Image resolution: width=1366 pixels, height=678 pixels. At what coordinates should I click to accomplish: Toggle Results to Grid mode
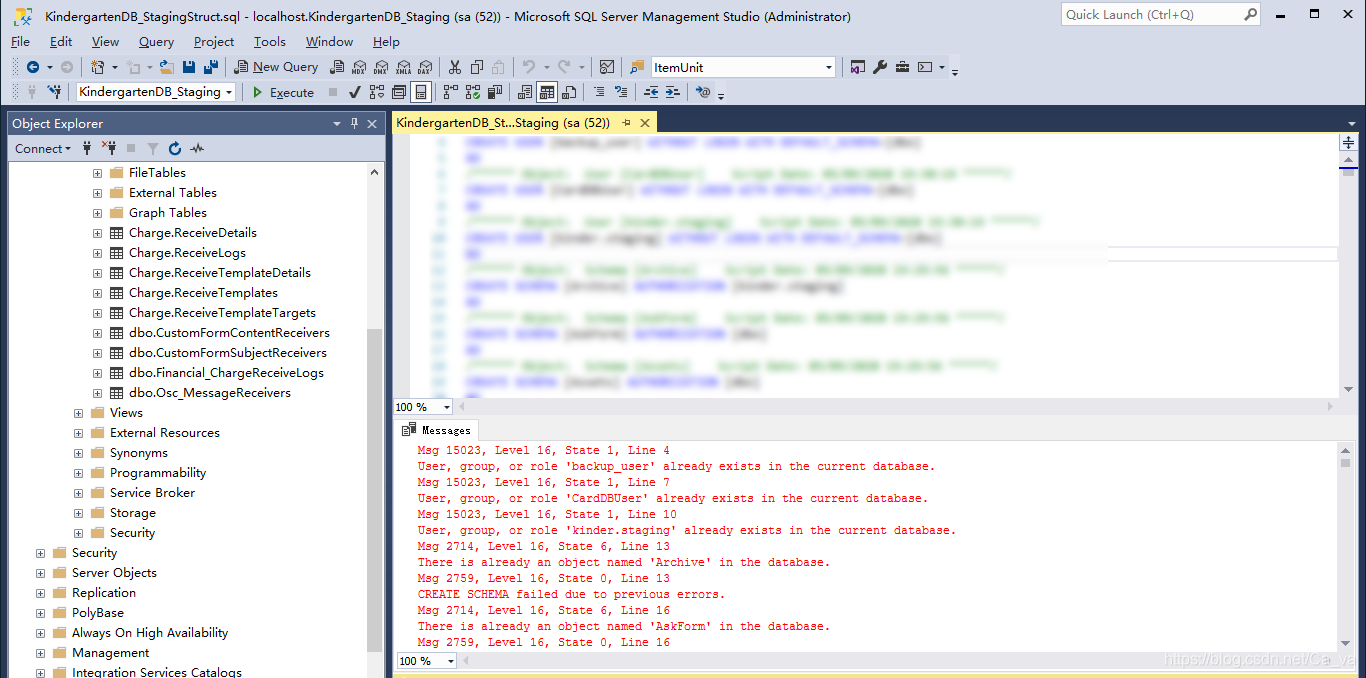click(x=547, y=92)
